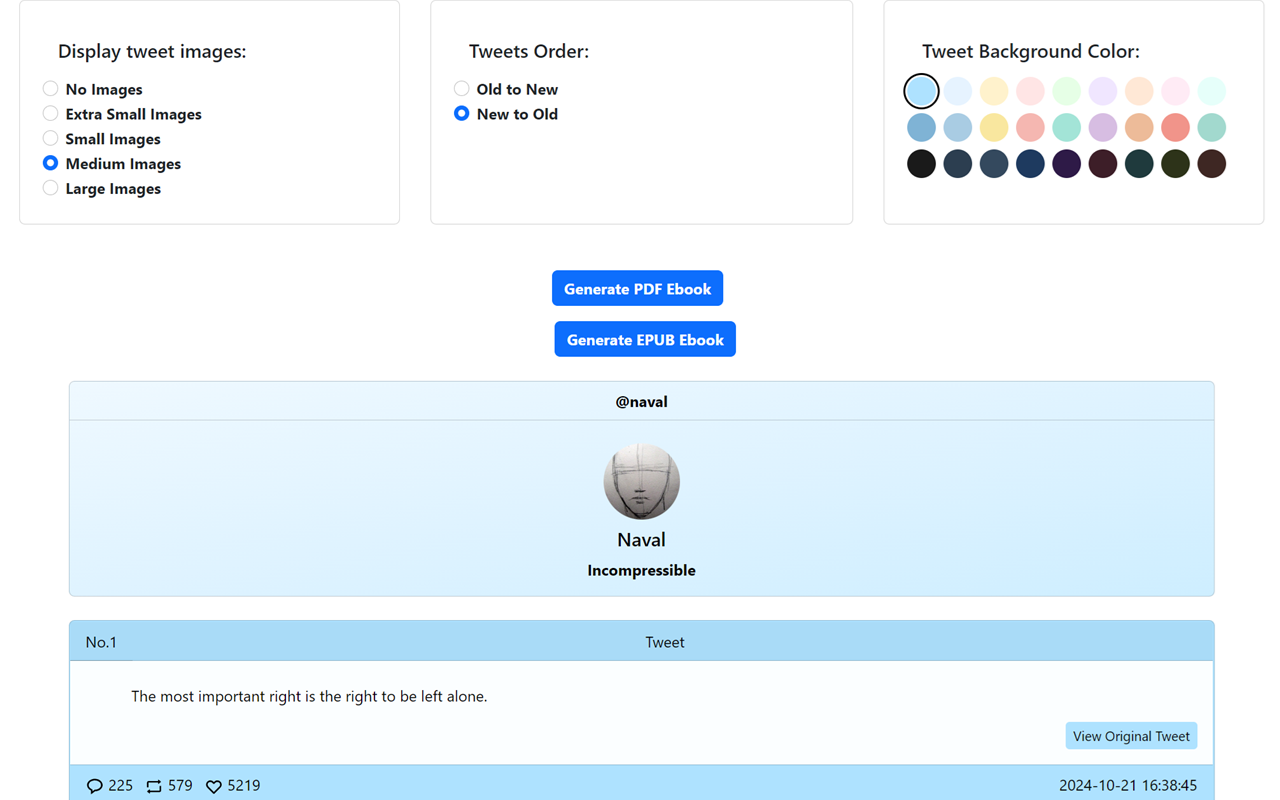The image size is (1280, 800).
Task: Choose Extra Small Images radio button
Action: pos(51,114)
